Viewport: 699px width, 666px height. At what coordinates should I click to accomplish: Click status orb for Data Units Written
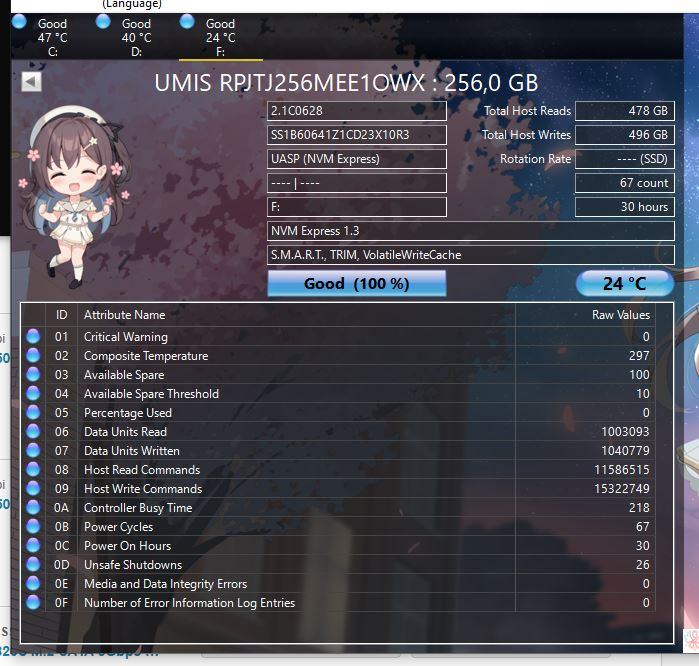pyautogui.click(x=33, y=450)
